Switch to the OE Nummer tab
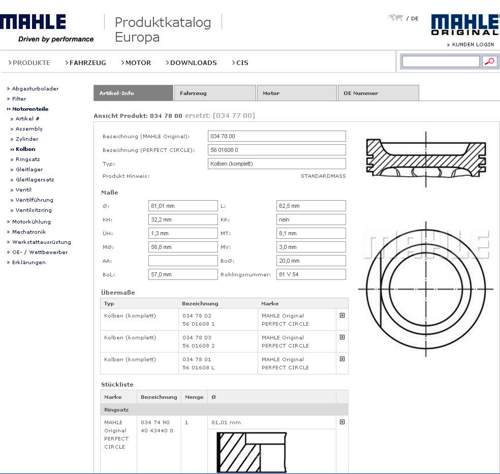Image resolution: width=500 pixels, height=474 pixels. [x=378, y=93]
